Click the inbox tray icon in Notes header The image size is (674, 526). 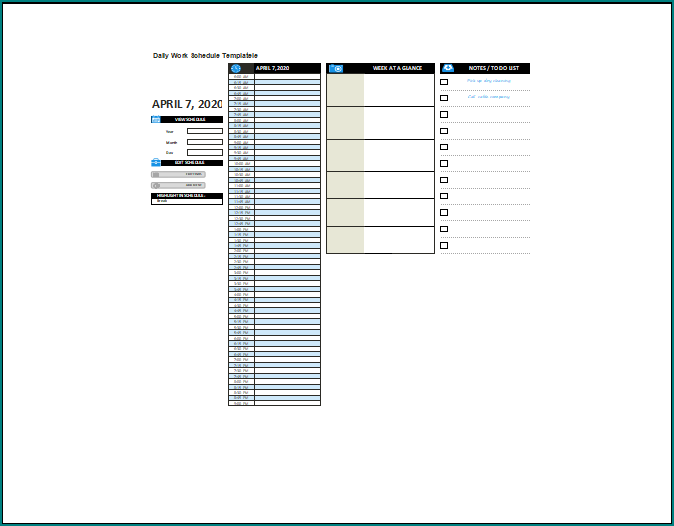coord(448,68)
